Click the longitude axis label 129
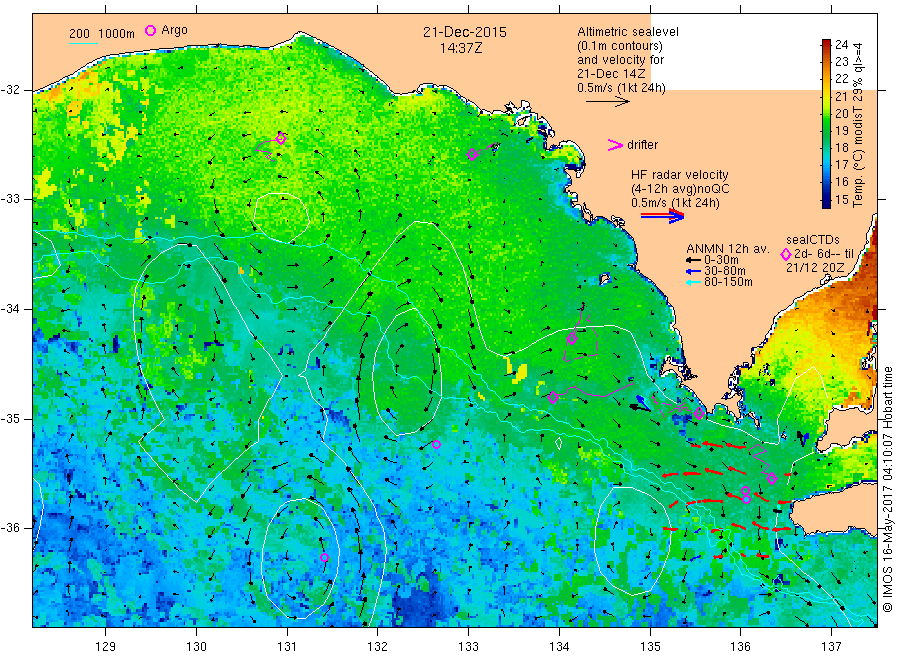900x660 pixels. 106,647
